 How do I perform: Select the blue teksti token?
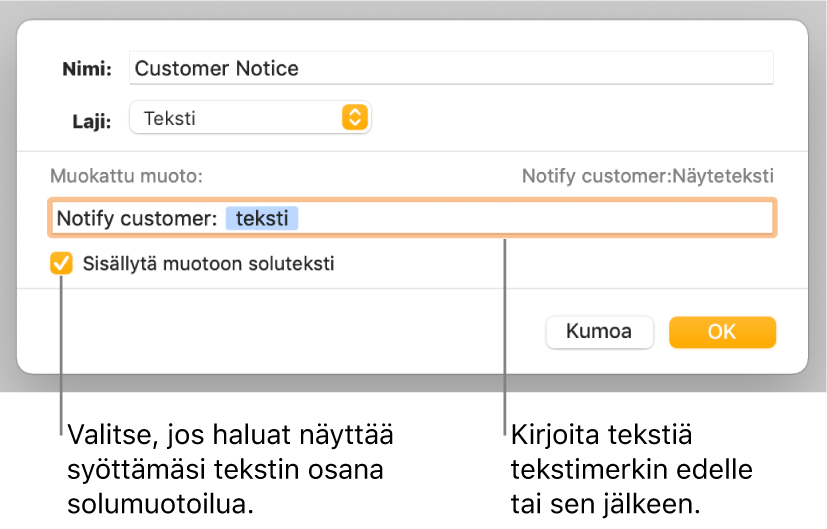[262, 218]
